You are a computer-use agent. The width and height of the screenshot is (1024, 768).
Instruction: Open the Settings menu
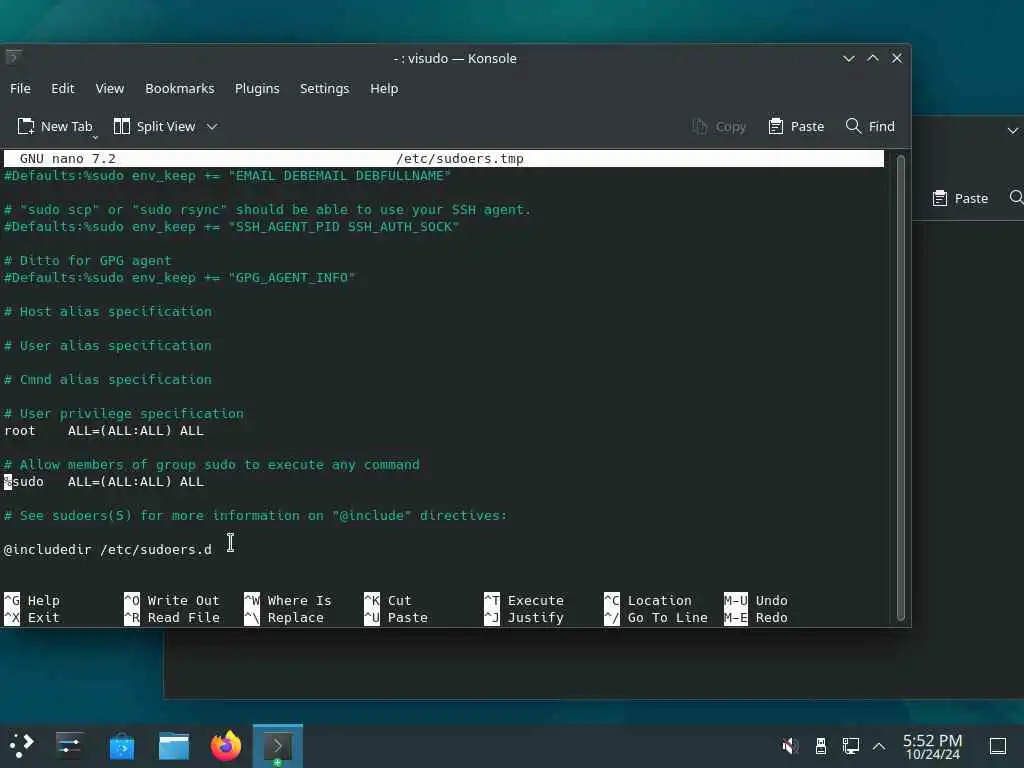[325, 88]
